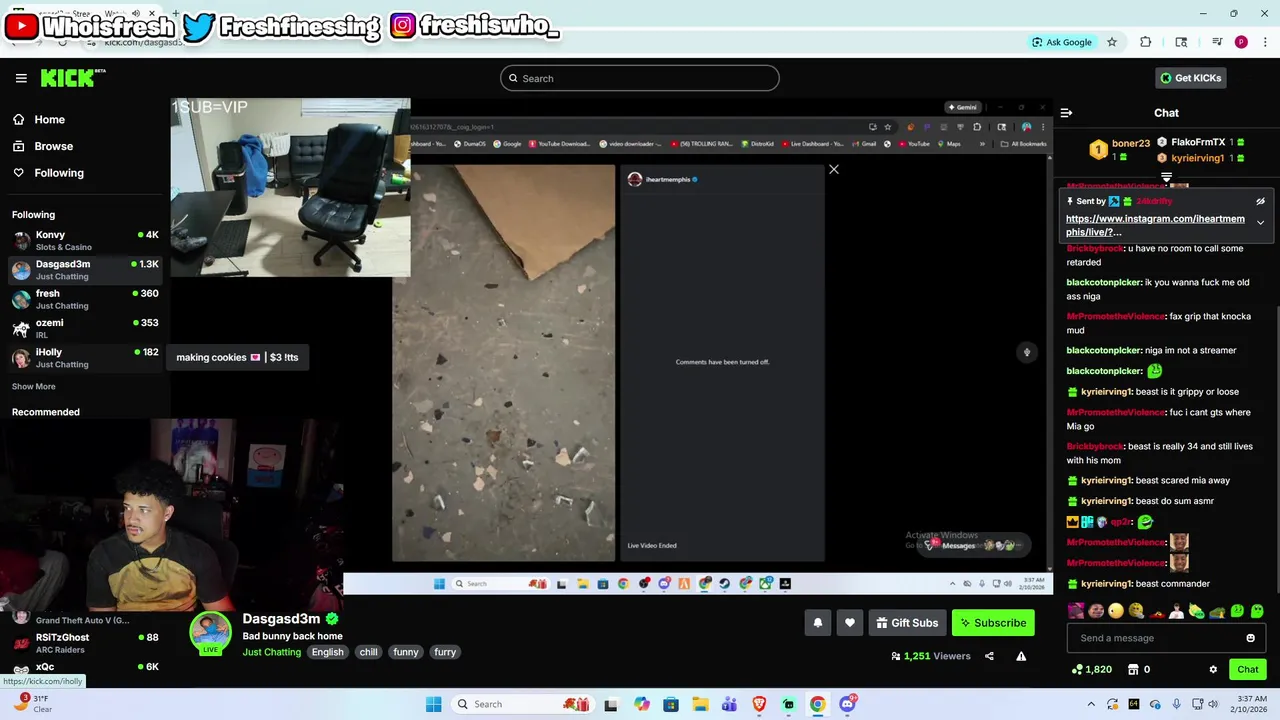Click the Kick logo
Viewport: 1280px width, 720px height.
click(x=72, y=78)
